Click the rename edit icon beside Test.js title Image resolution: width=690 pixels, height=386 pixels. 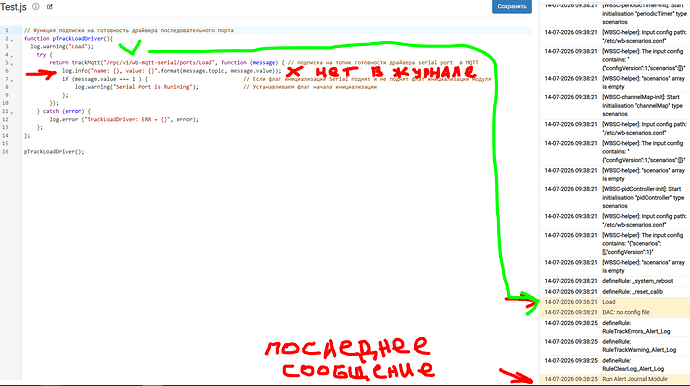coord(50,7)
